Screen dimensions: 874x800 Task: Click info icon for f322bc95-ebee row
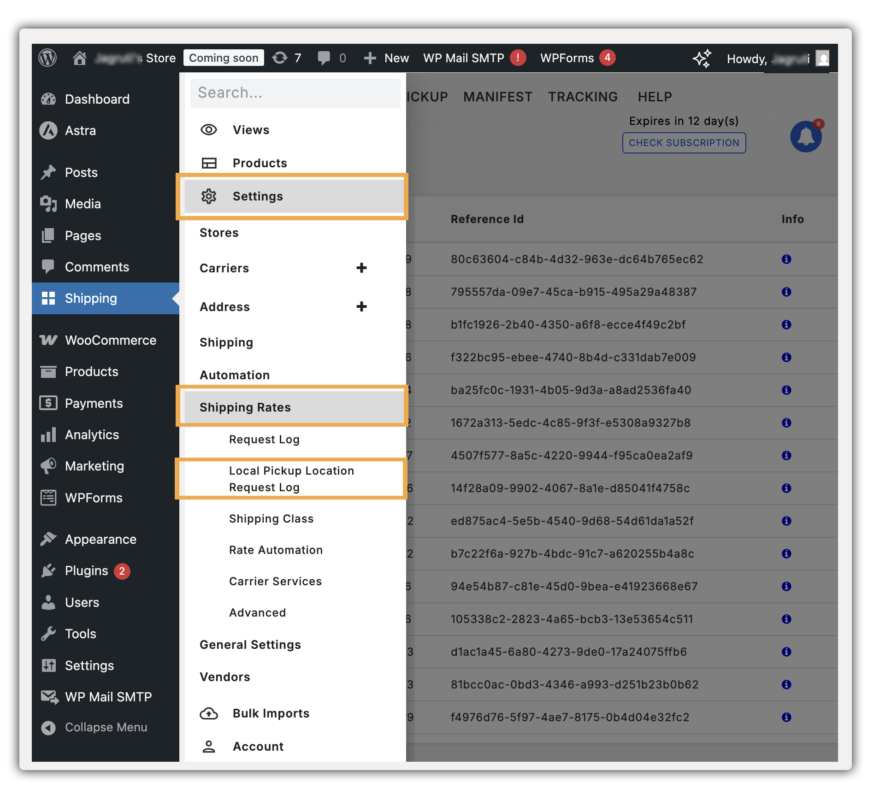click(x=786, y=357)
